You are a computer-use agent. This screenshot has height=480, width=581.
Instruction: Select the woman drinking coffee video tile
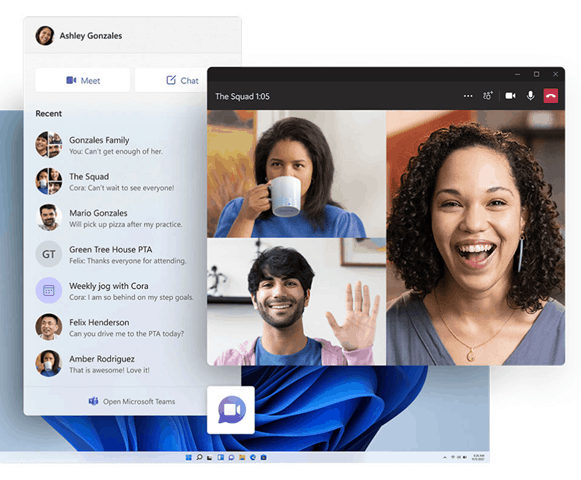pyautogui.click(x=296, y=173)
